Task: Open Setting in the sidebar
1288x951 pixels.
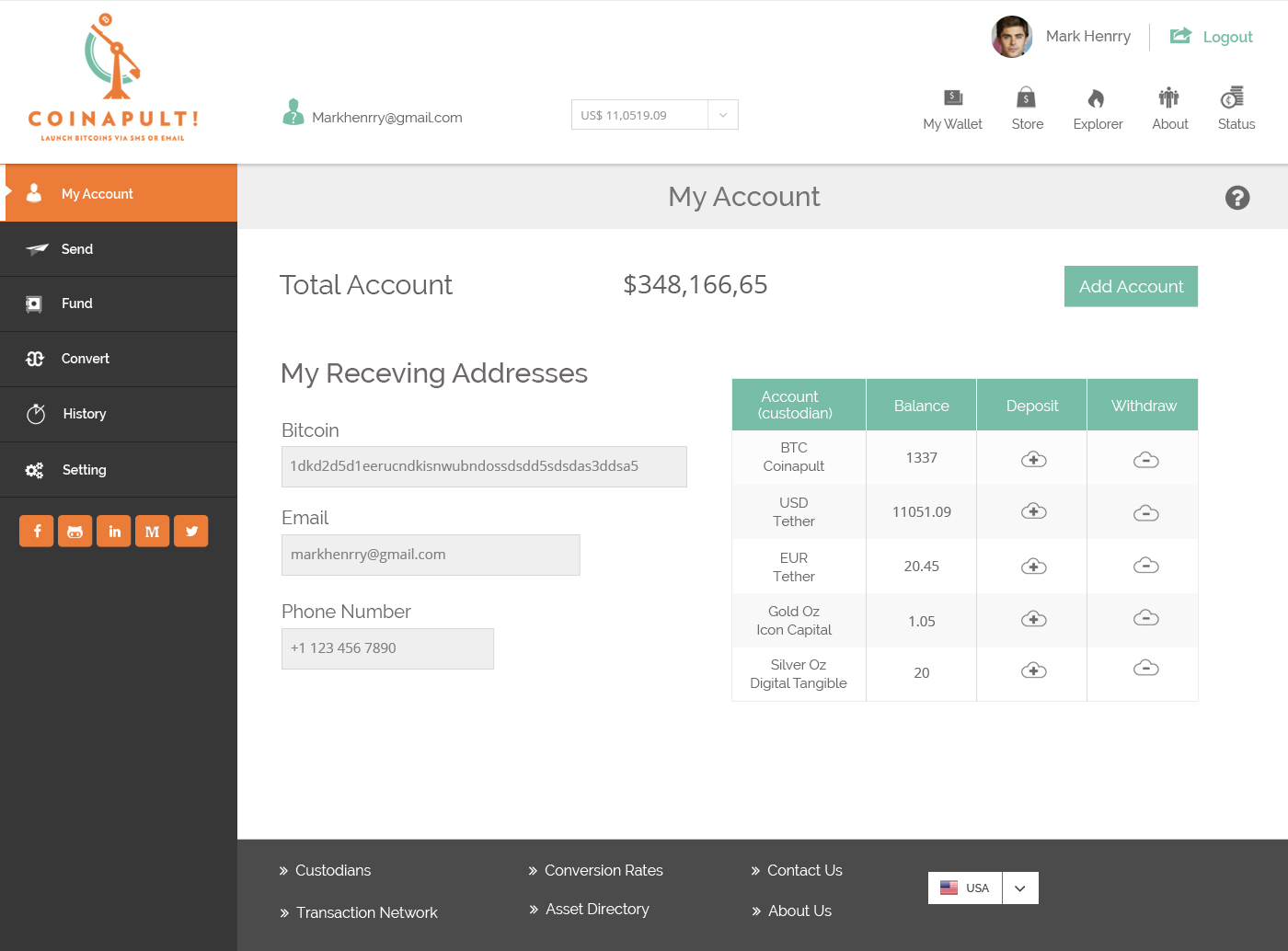Action: coord(119,470)
